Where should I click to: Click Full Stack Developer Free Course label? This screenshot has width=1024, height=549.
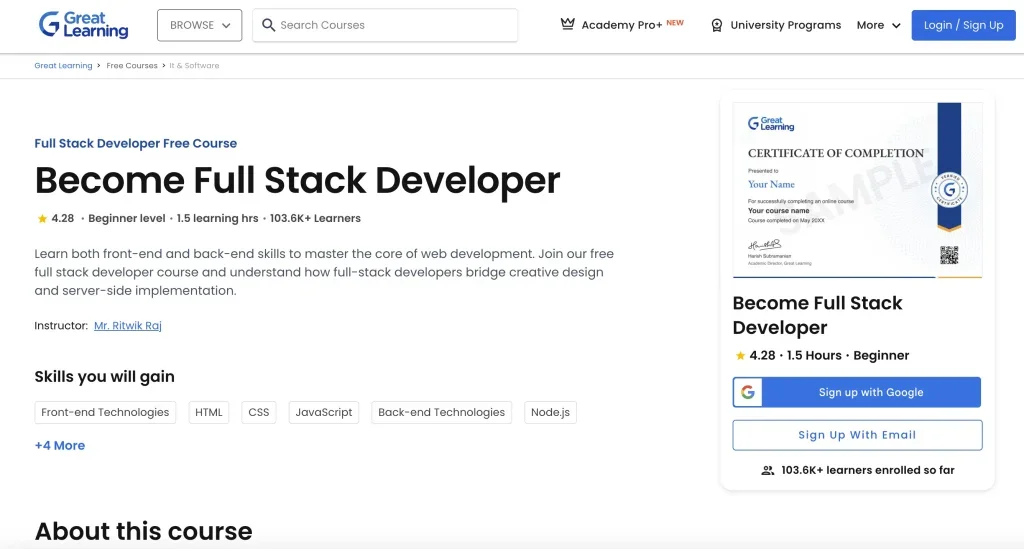[x=135, y=143]
